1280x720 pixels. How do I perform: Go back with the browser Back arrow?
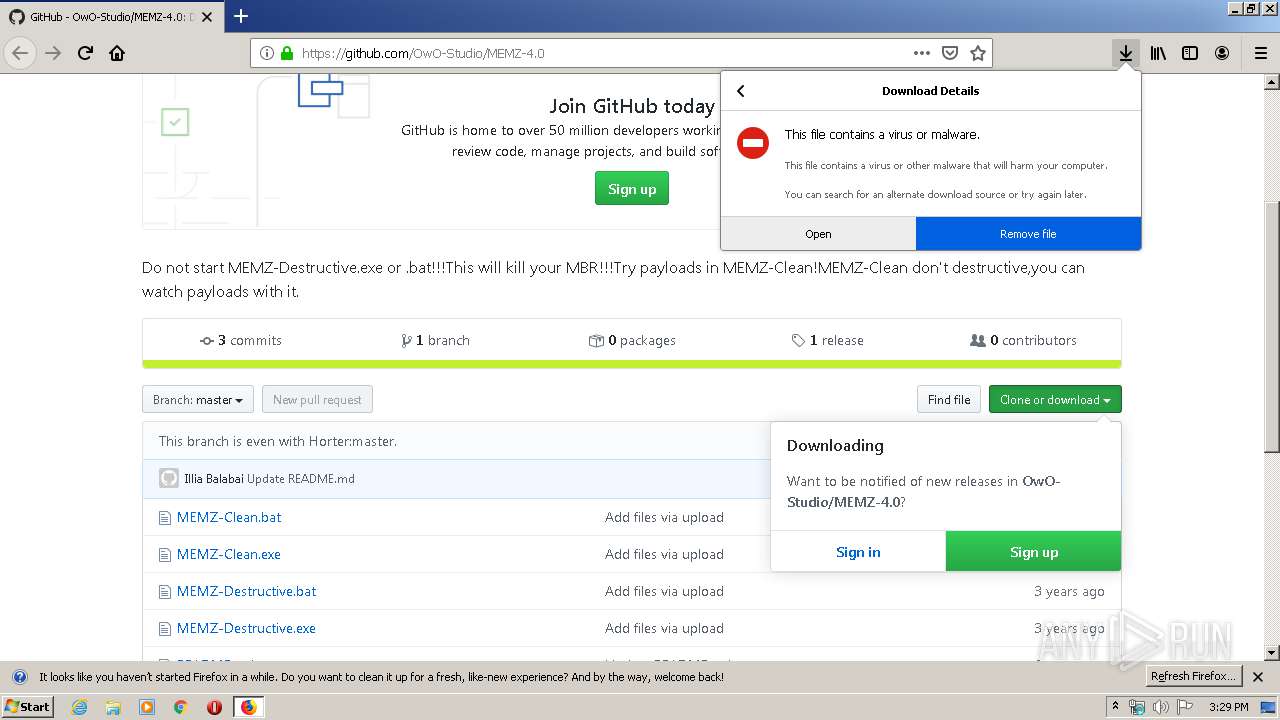click(x=20, y=53)
